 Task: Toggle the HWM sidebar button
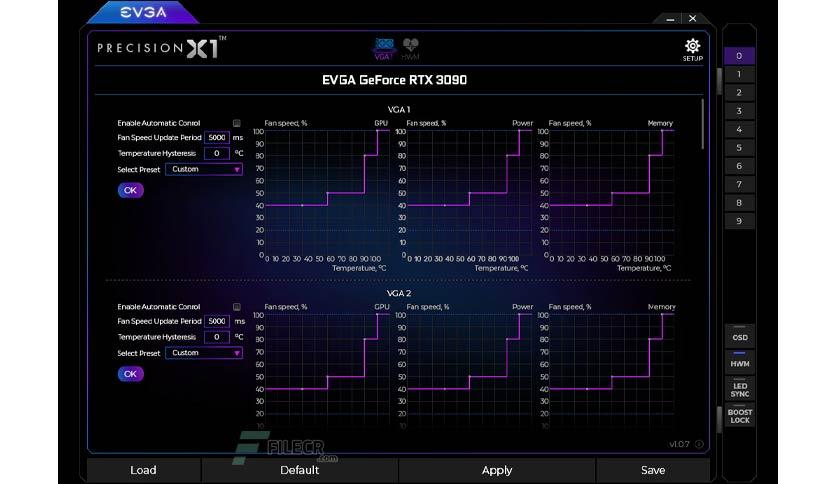point(739,362)
